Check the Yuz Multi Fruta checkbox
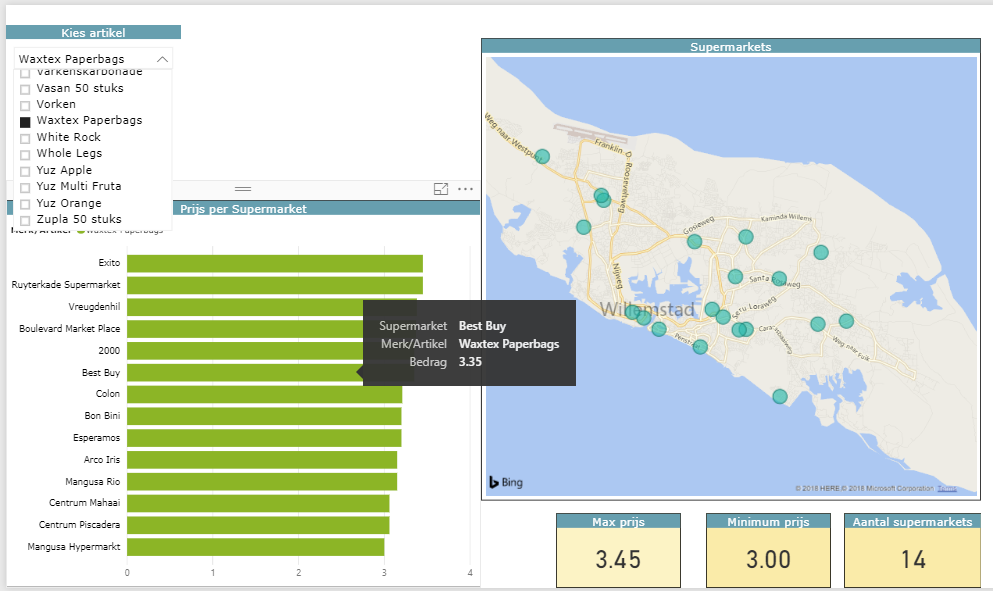 [25, 188]
